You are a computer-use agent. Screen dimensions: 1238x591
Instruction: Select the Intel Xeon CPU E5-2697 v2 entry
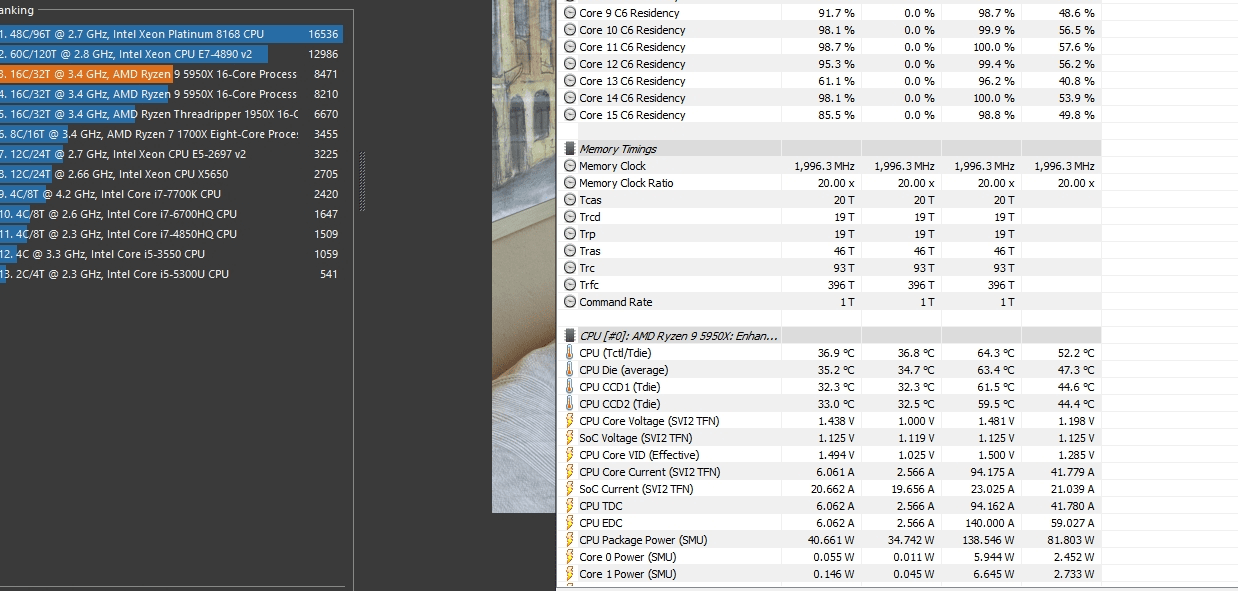click(x=171, y=154)
